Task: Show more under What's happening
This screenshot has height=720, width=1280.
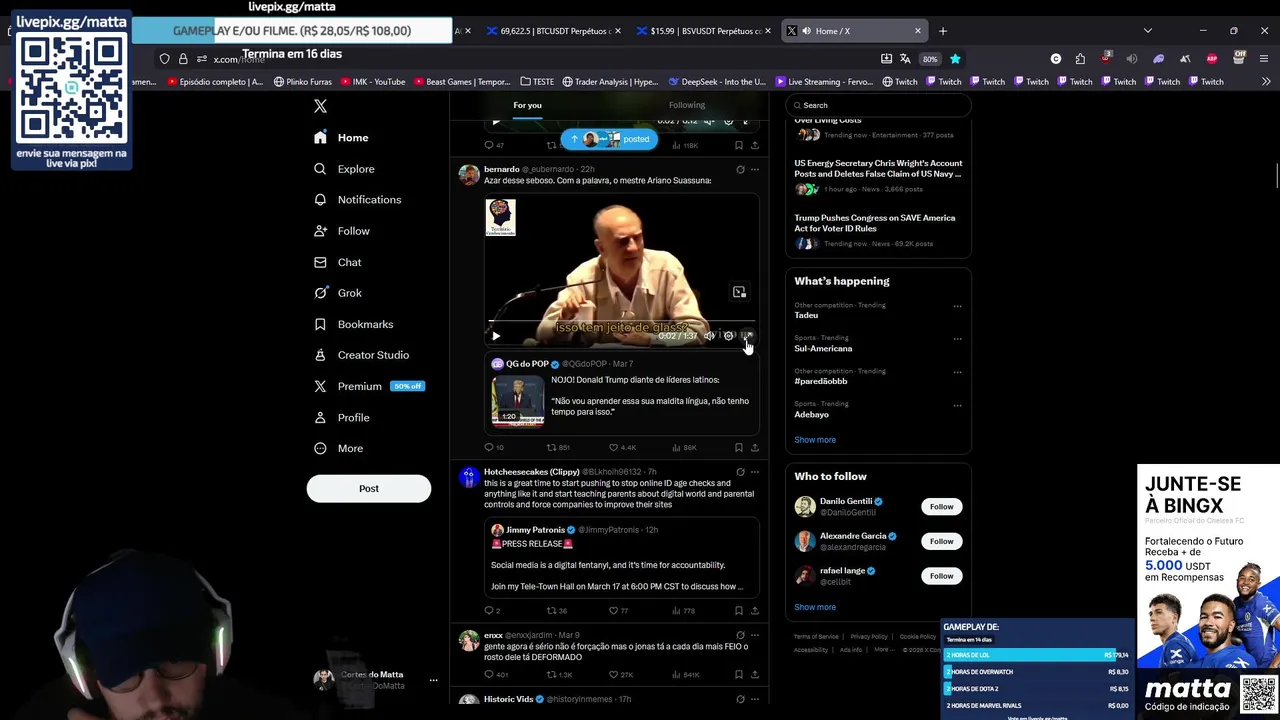Action: point(815,440)
